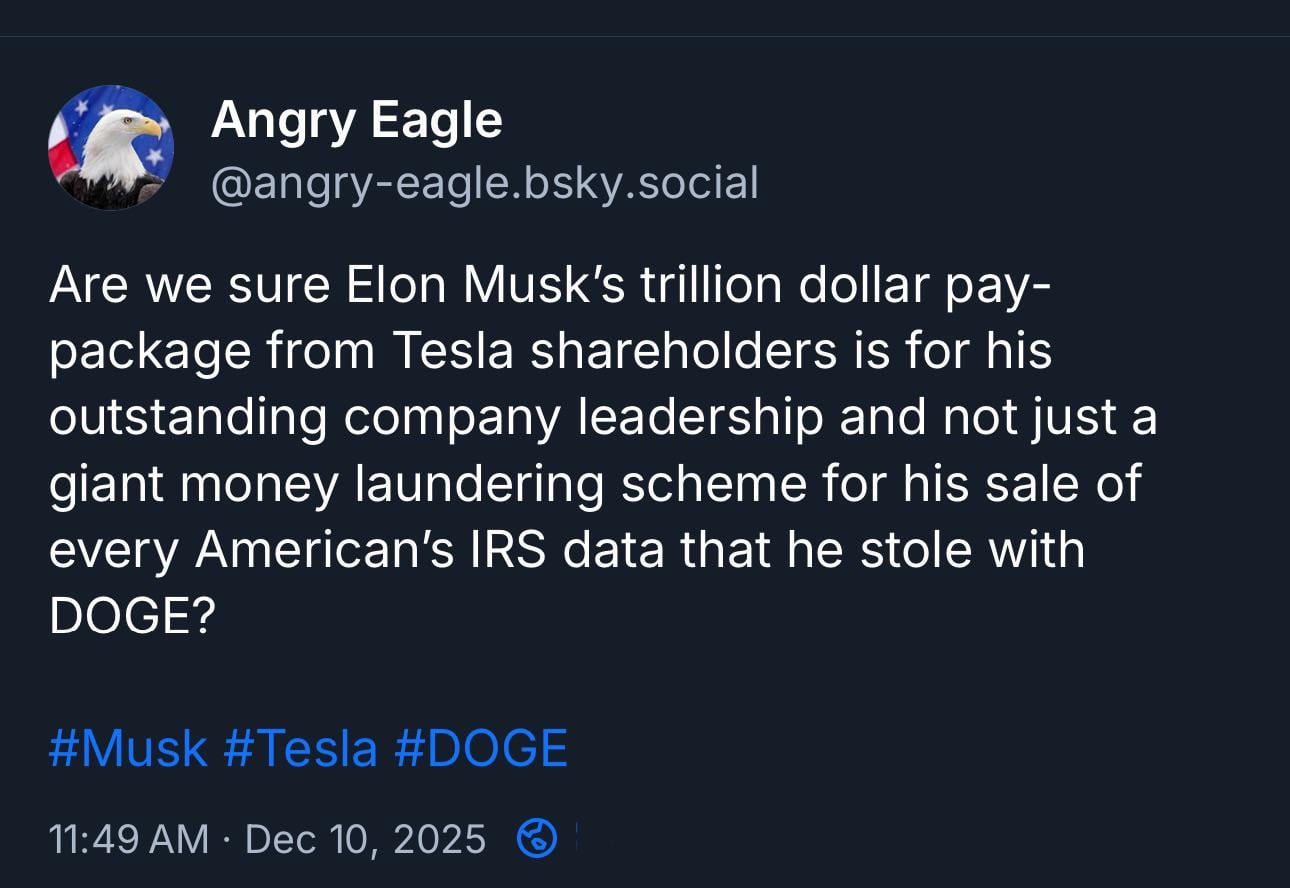Click "he stole with" in post text
This screenshot has height=888, width=1290.
950,550
